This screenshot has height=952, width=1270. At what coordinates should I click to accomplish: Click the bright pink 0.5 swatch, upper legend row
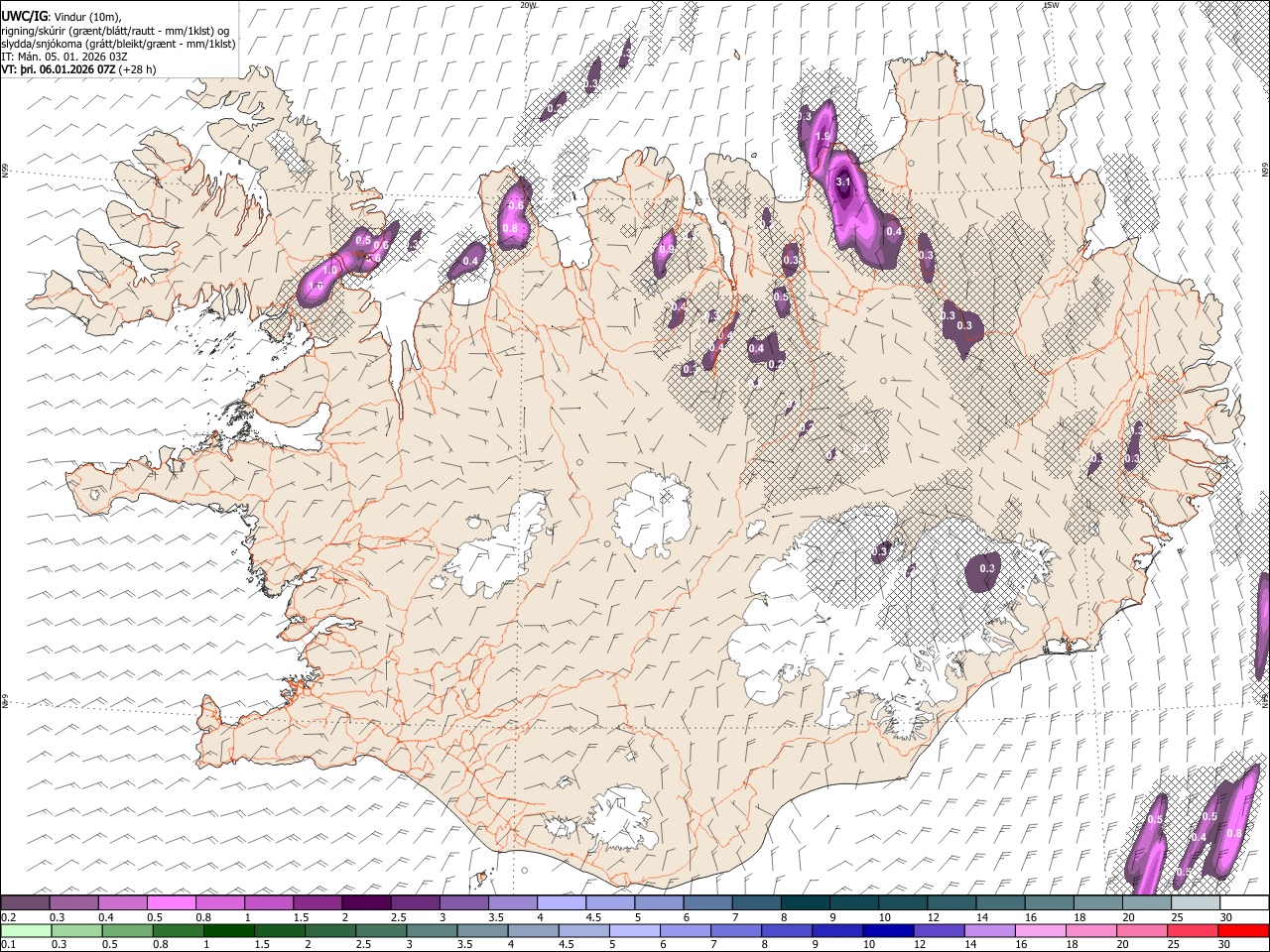[x=172, y=903]
